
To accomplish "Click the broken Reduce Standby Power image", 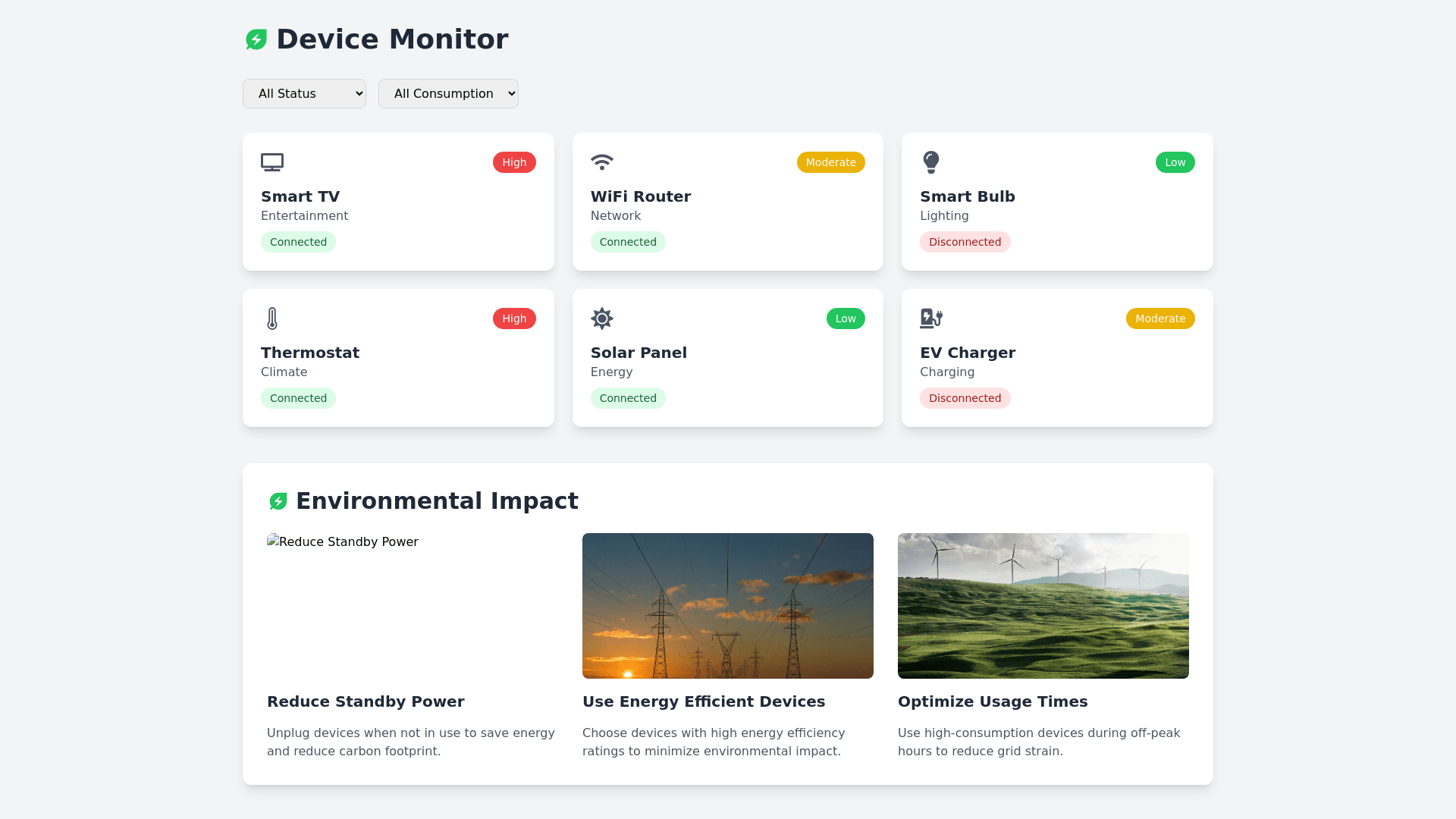I will 343,541.
